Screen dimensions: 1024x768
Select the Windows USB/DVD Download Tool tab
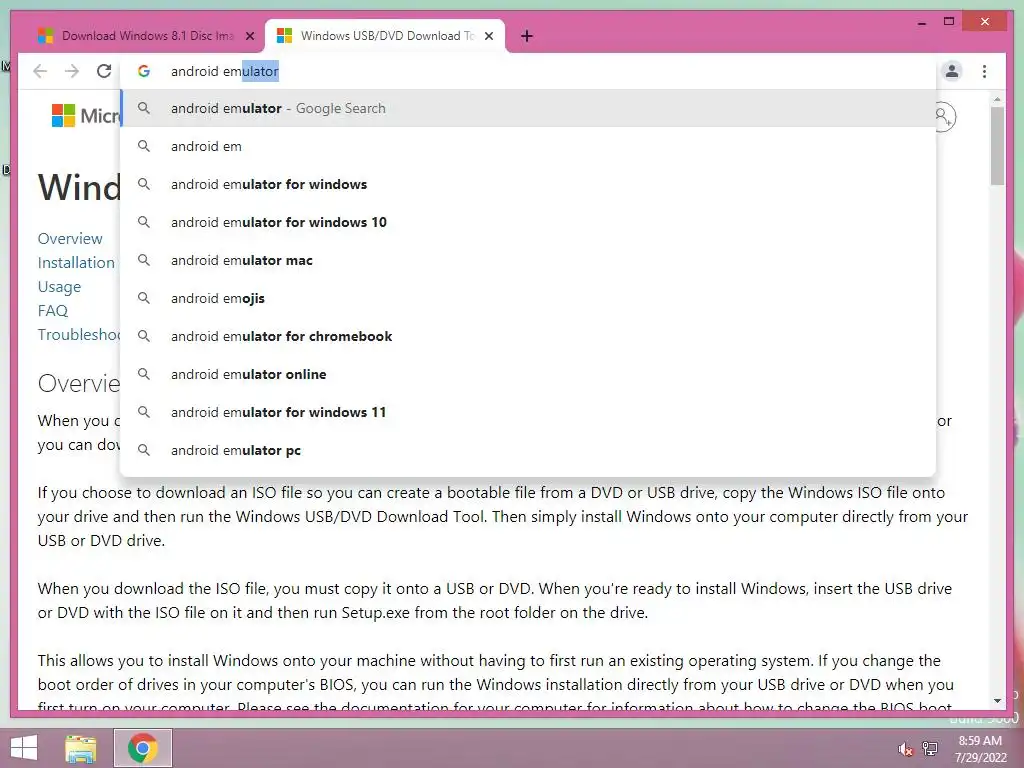coord(384,36)
